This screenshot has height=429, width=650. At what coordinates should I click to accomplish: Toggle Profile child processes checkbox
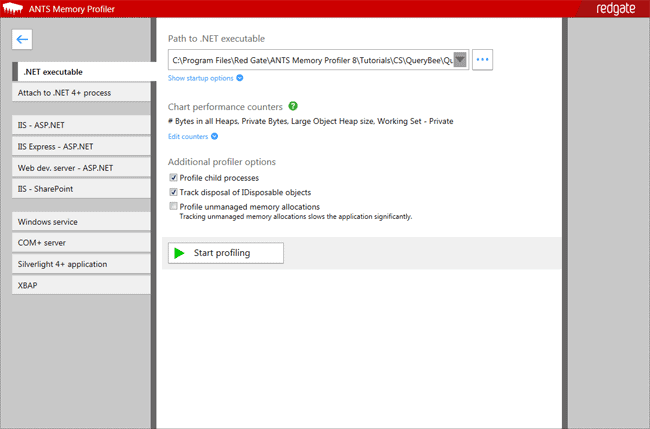click(x=173, y=178)
